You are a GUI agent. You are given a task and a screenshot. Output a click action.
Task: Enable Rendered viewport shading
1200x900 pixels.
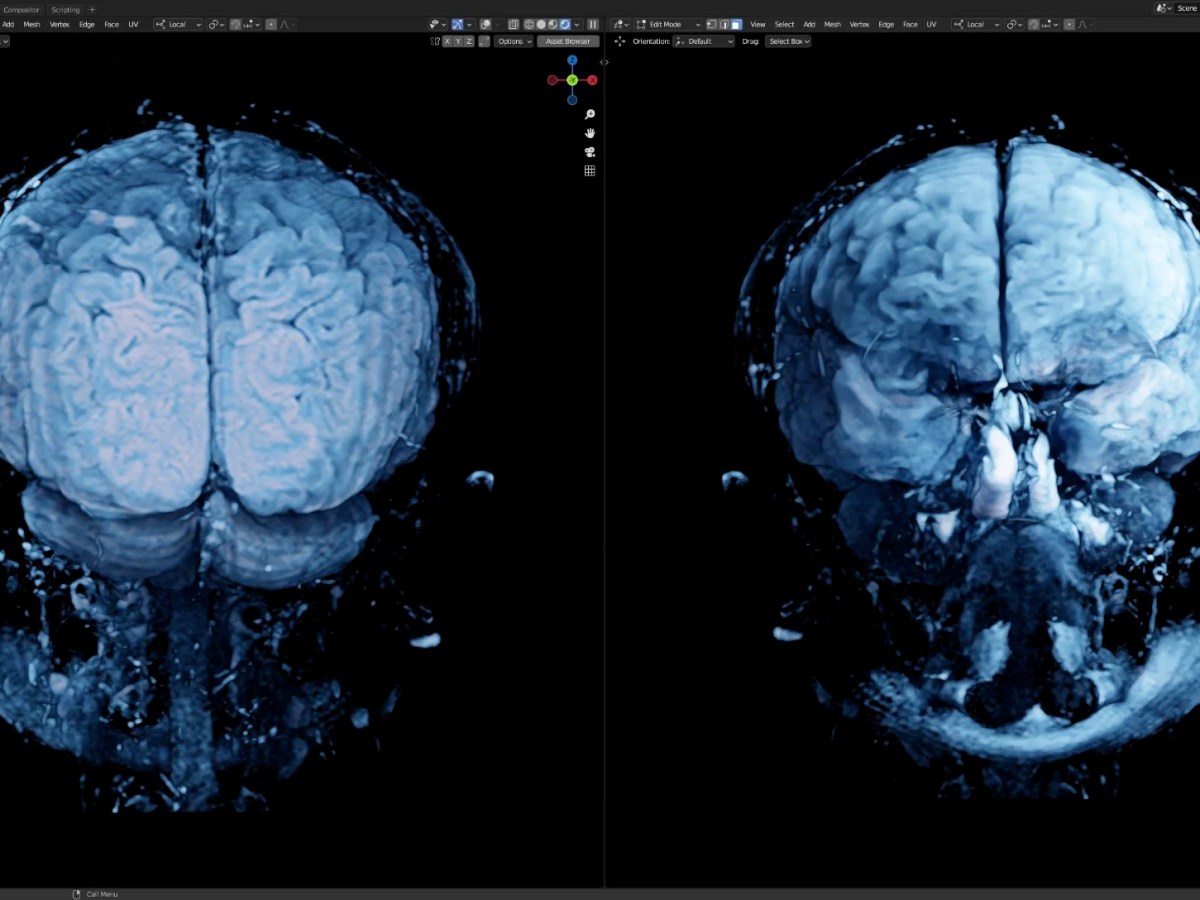click(x=565, y=24)
